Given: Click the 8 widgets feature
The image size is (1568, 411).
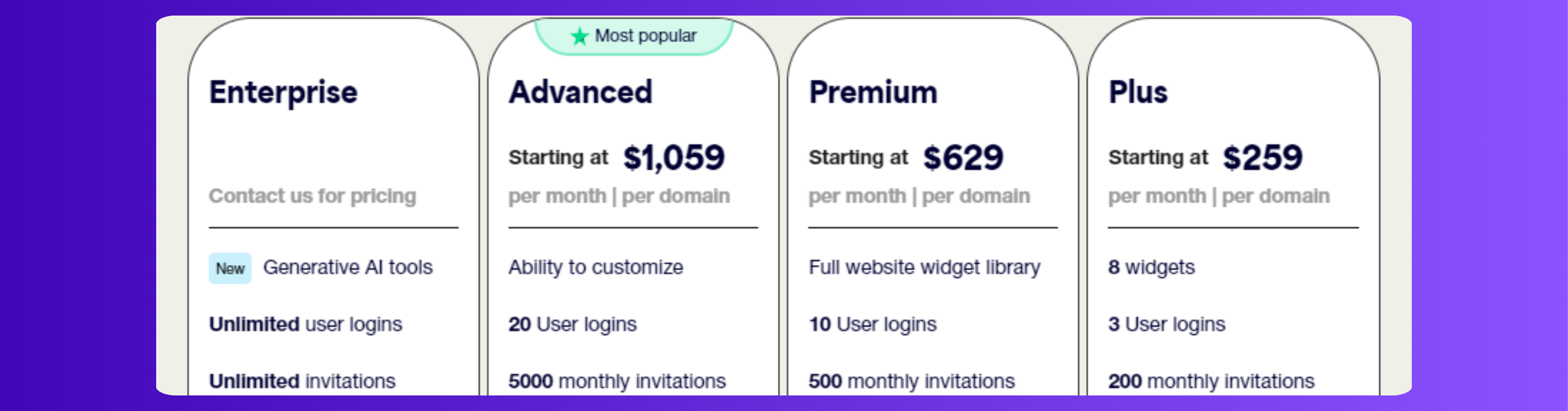Looking at the screenshot, I should [1151, 267].
